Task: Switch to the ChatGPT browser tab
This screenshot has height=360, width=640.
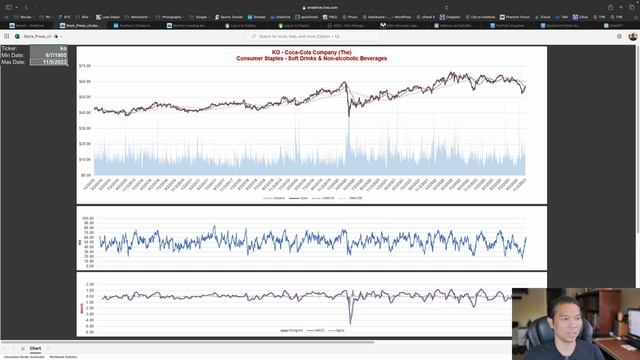Action: pyautogui.click(x=613, y=25)
